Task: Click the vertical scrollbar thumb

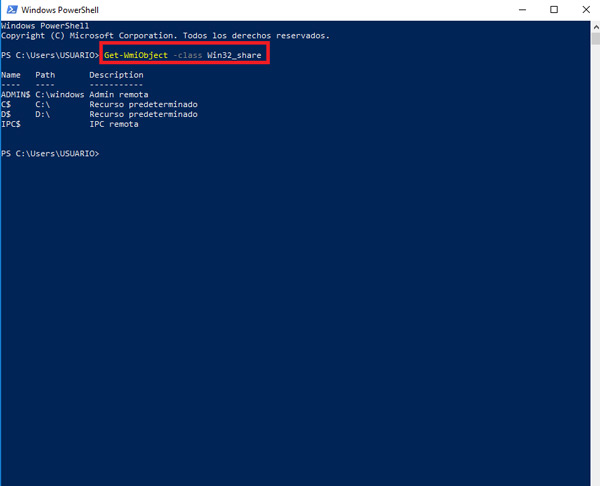Action: [596, 39]
